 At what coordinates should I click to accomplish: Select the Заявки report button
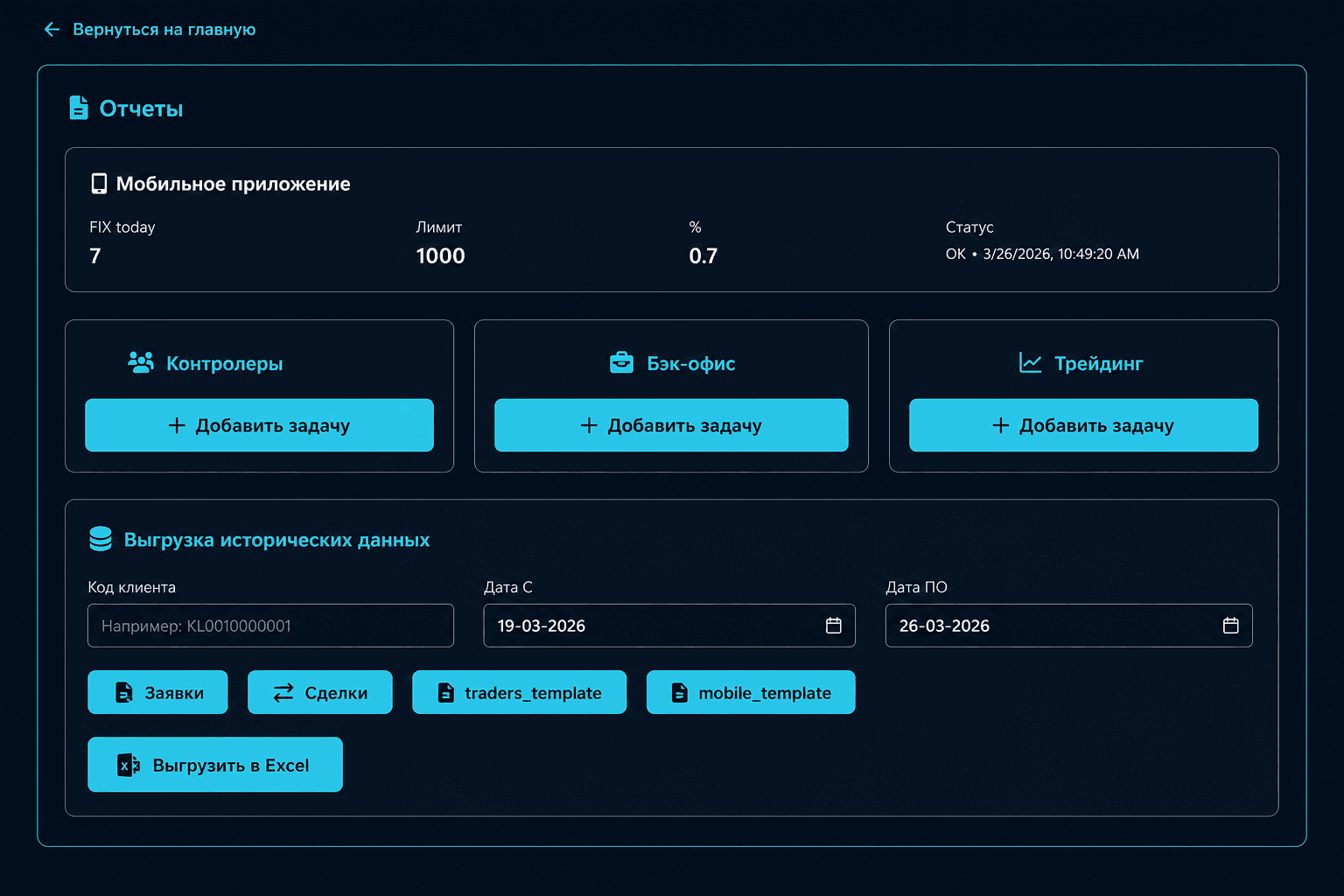click(157, 692)
